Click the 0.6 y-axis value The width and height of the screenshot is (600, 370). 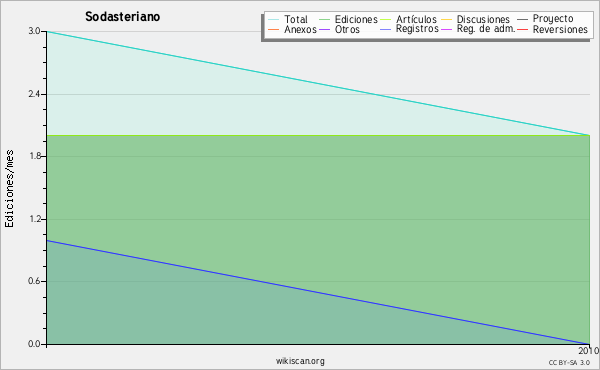click(34, 281)
